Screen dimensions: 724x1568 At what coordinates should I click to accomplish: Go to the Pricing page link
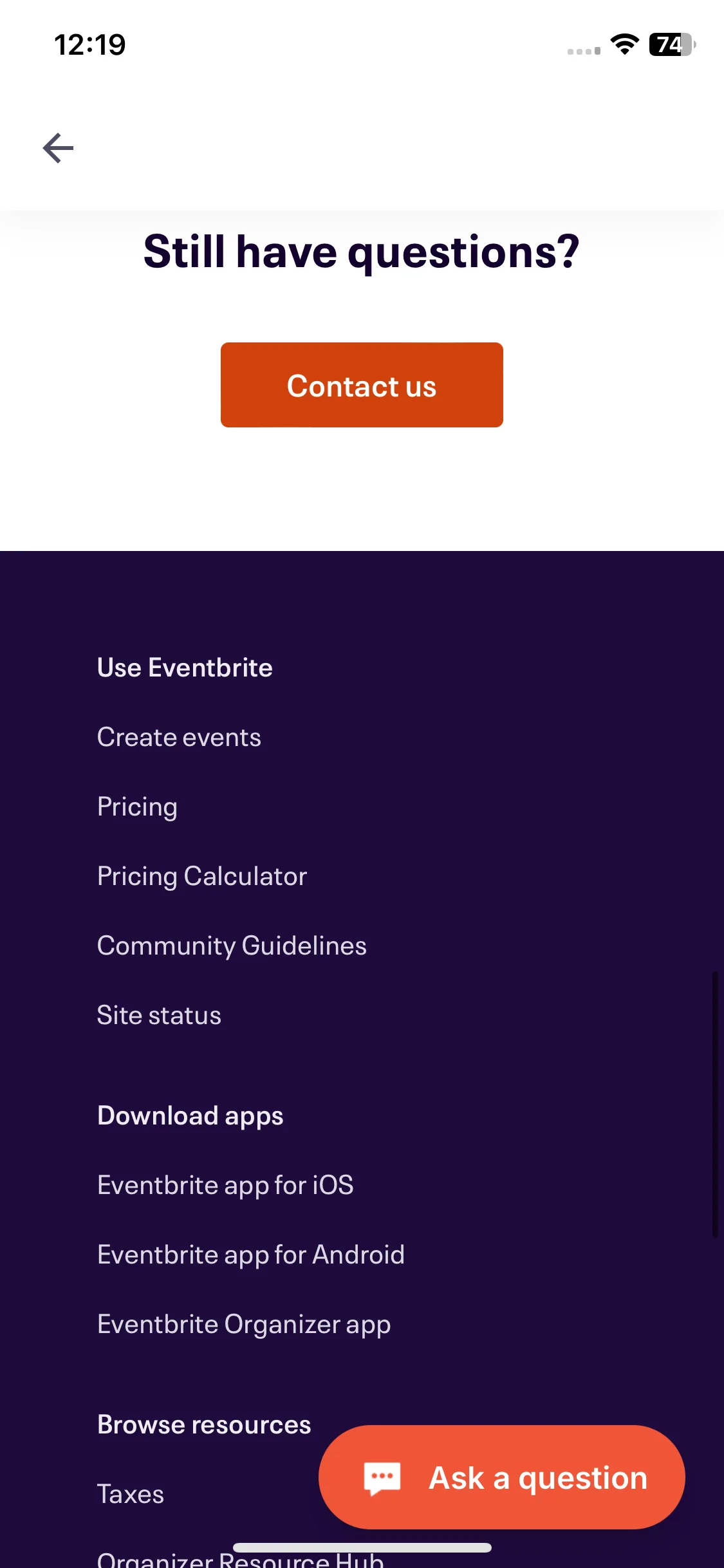click(x=137, y=807)
